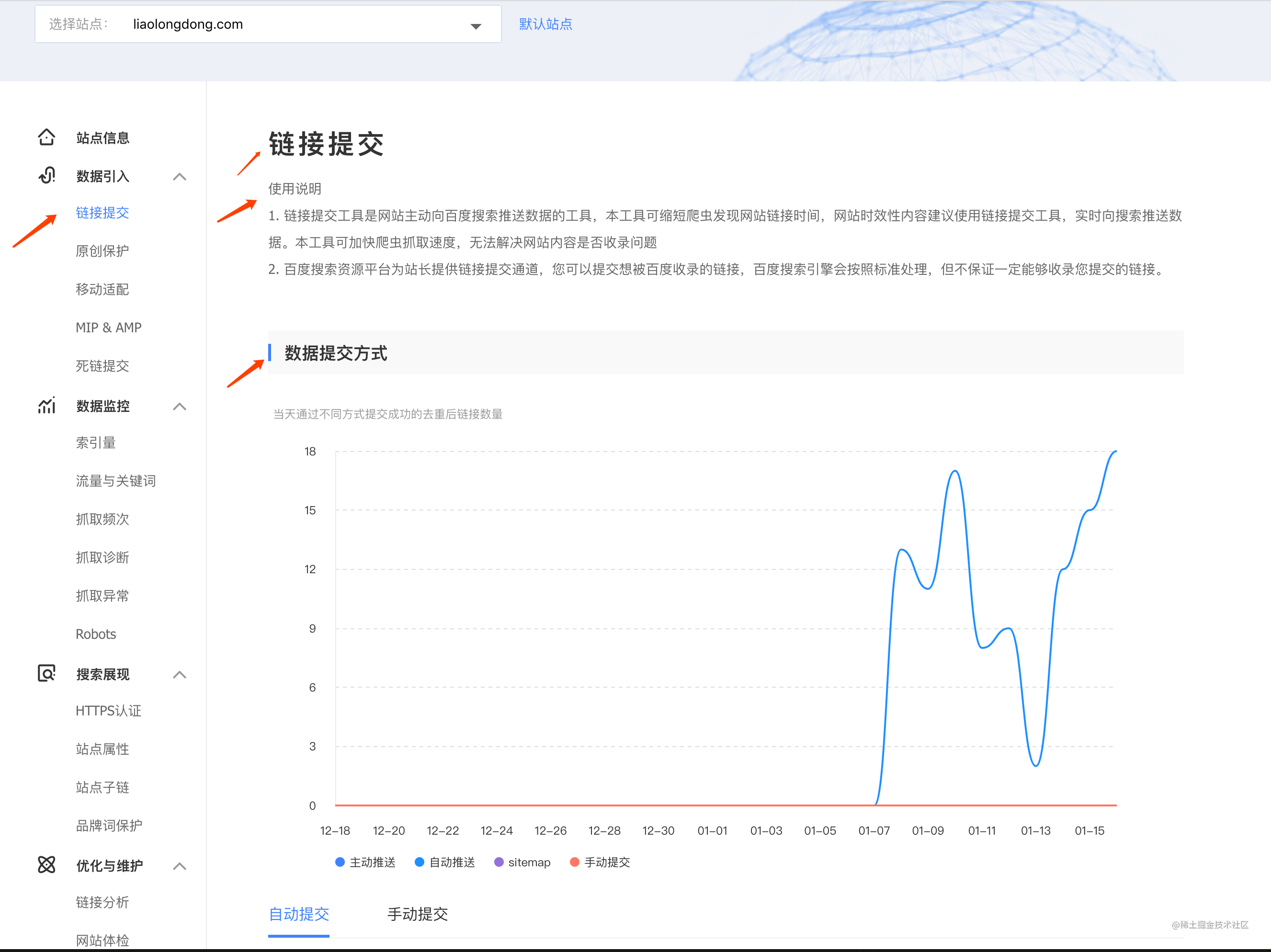This screenshot has width=1271, height=952.
Task: Go to 抓取诊断 page
Action: pos(102,557)
